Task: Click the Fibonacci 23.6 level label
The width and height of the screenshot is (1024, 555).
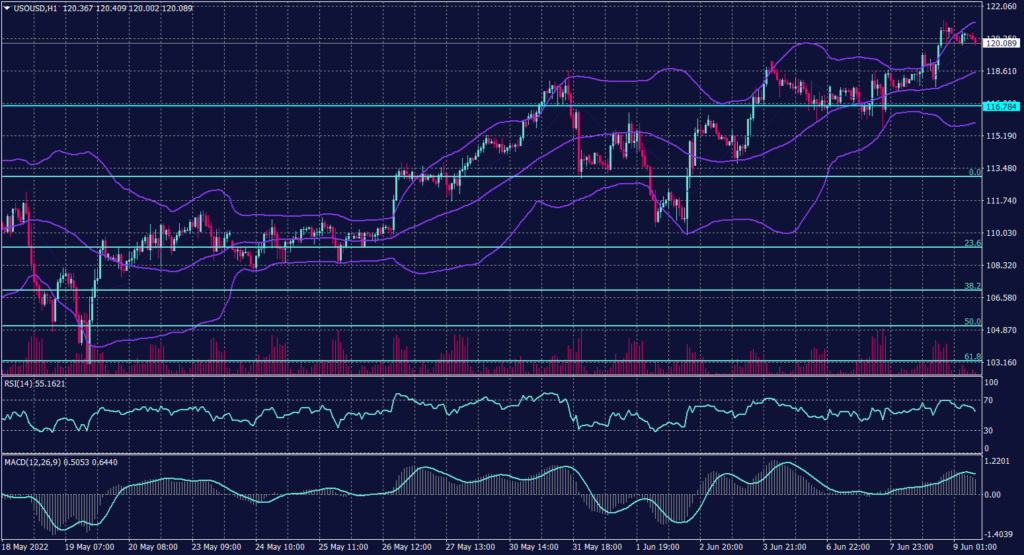Action: tap(970, 243)
